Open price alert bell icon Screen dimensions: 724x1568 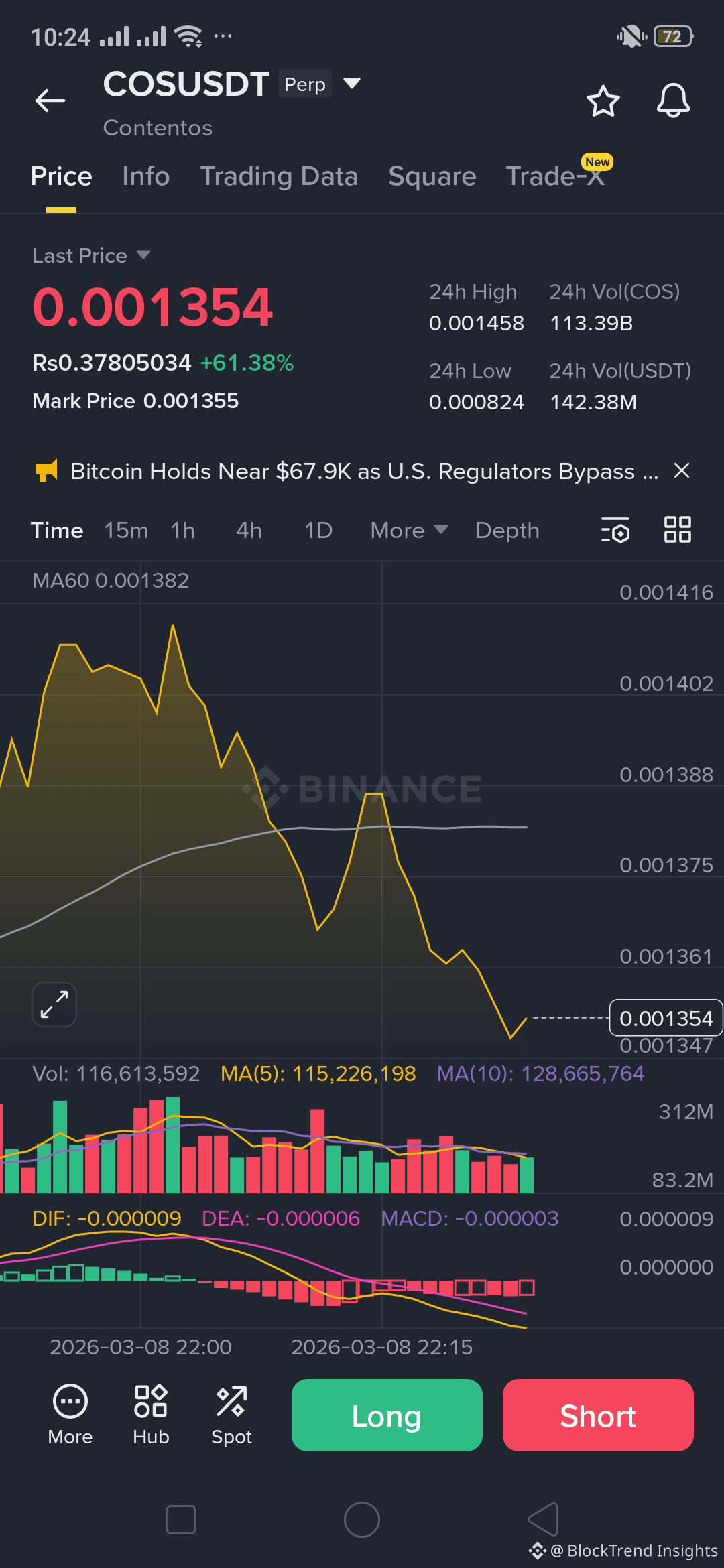[x=673, y=101]
